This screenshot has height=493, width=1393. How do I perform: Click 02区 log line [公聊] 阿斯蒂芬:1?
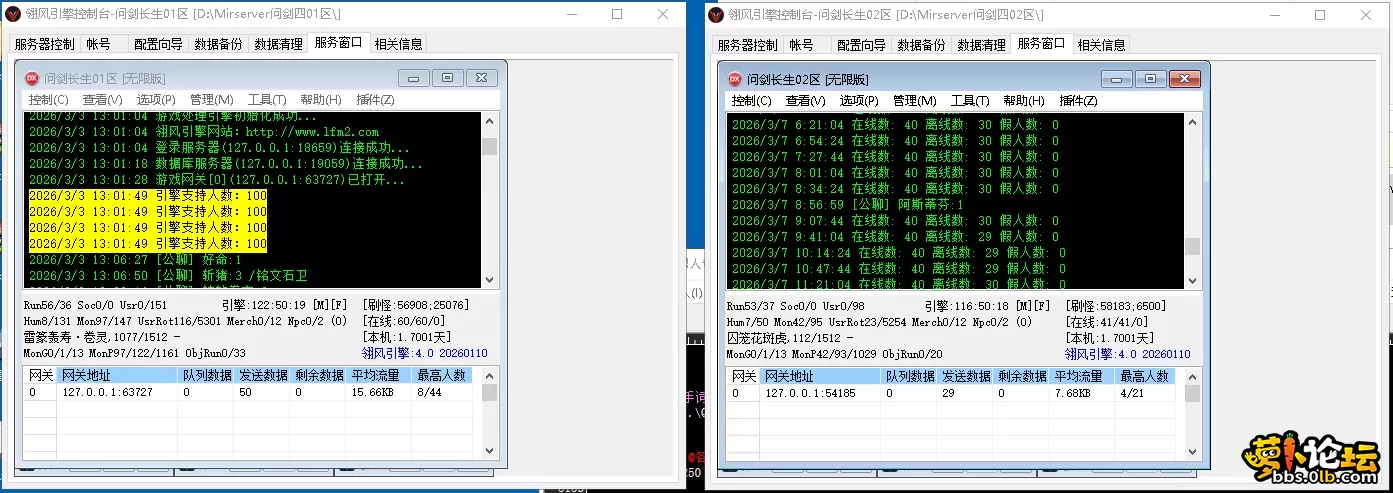click(848, 205)
